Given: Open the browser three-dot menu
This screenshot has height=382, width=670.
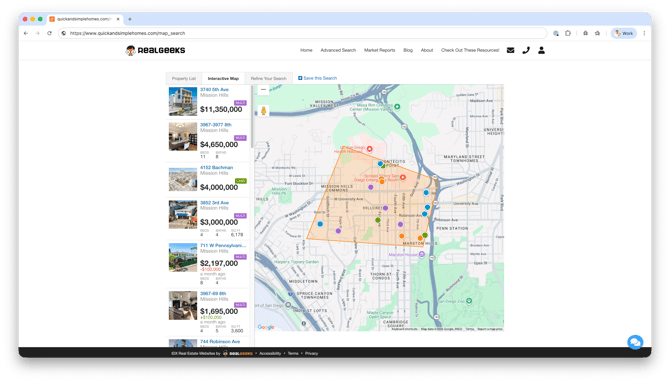Looking at the screenshot, I should (644, 33).
